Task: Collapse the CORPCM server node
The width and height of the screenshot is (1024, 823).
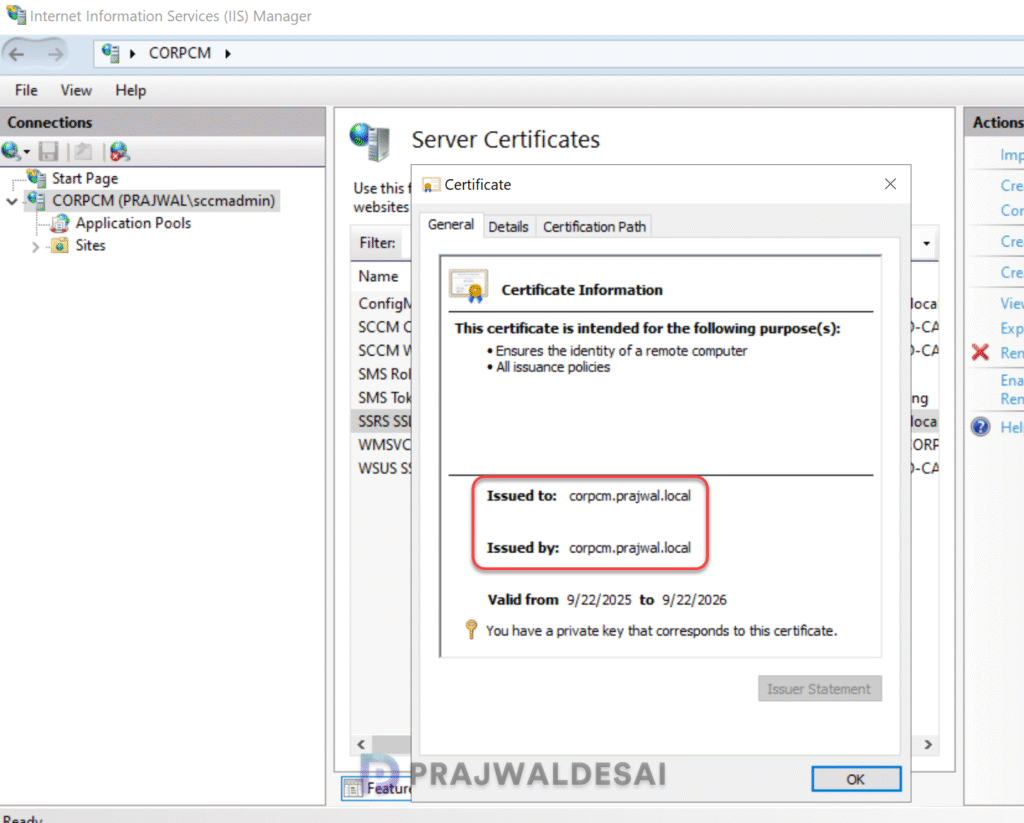Action: (x=12, y=201)
